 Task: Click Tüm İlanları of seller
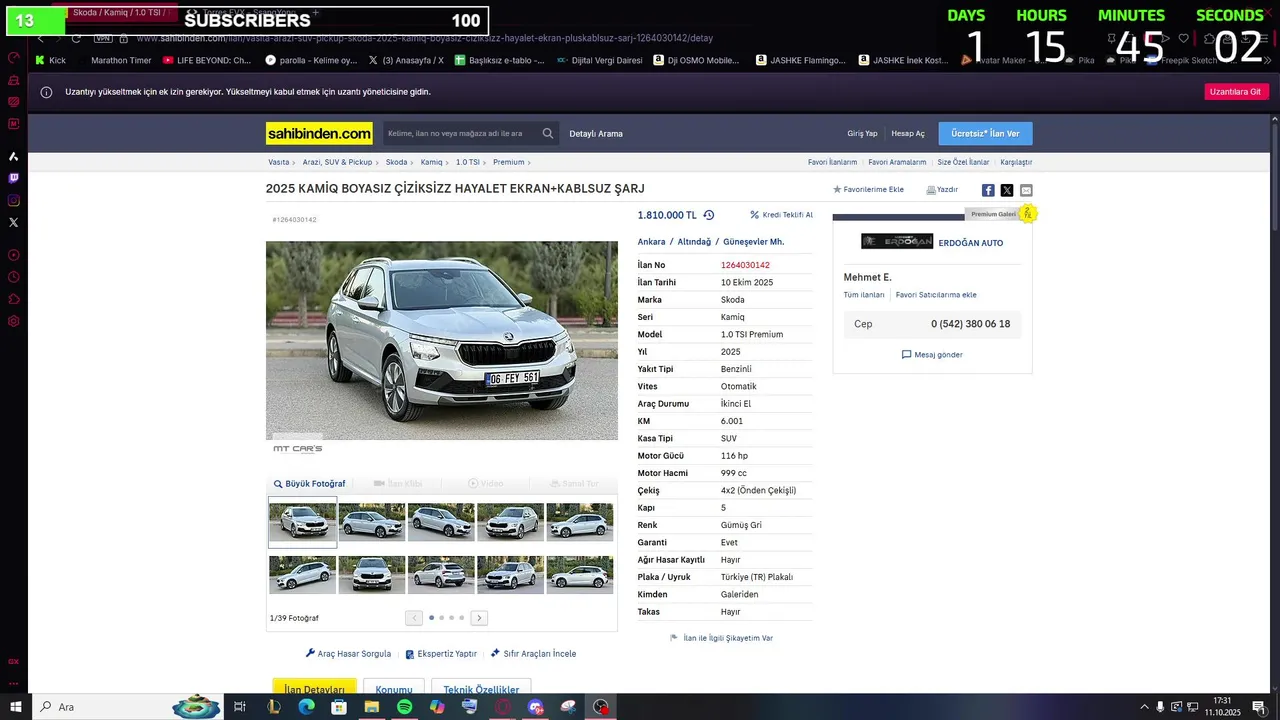coord(864,295)
